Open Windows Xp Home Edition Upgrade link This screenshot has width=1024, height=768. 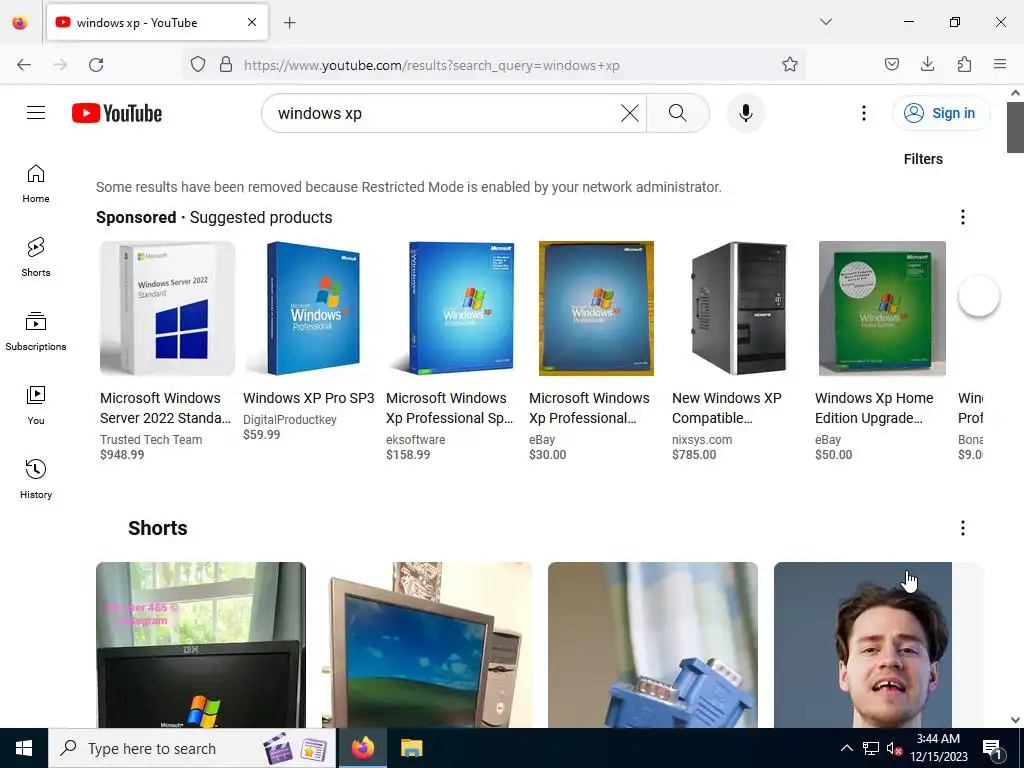click(874, 408)
